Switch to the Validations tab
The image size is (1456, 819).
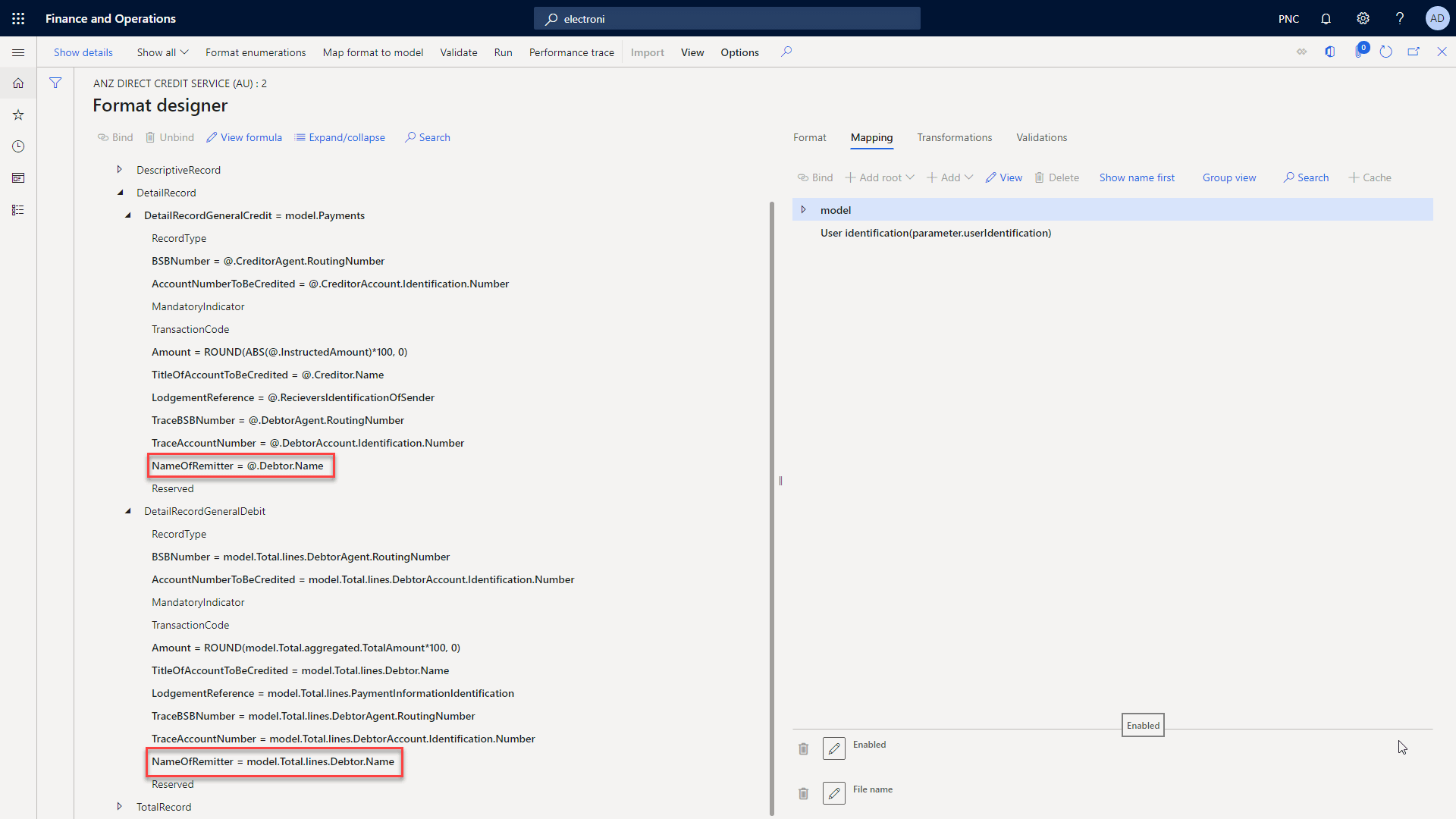coord(1041,137)
